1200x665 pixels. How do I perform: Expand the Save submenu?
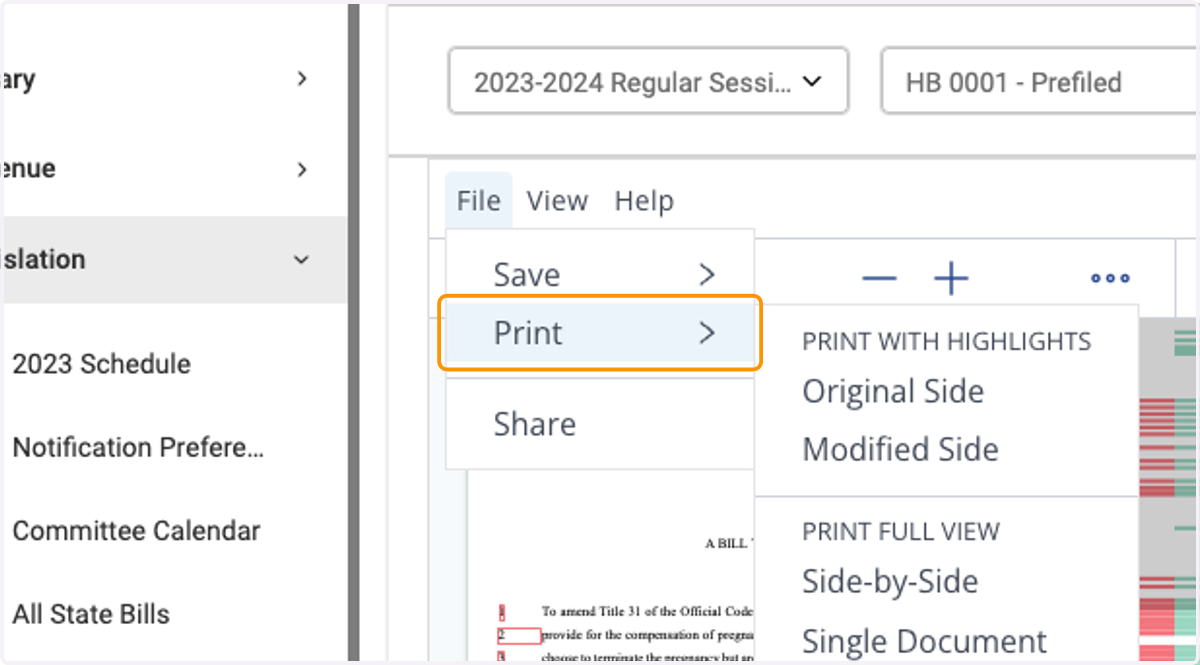(x=600, y=274)
